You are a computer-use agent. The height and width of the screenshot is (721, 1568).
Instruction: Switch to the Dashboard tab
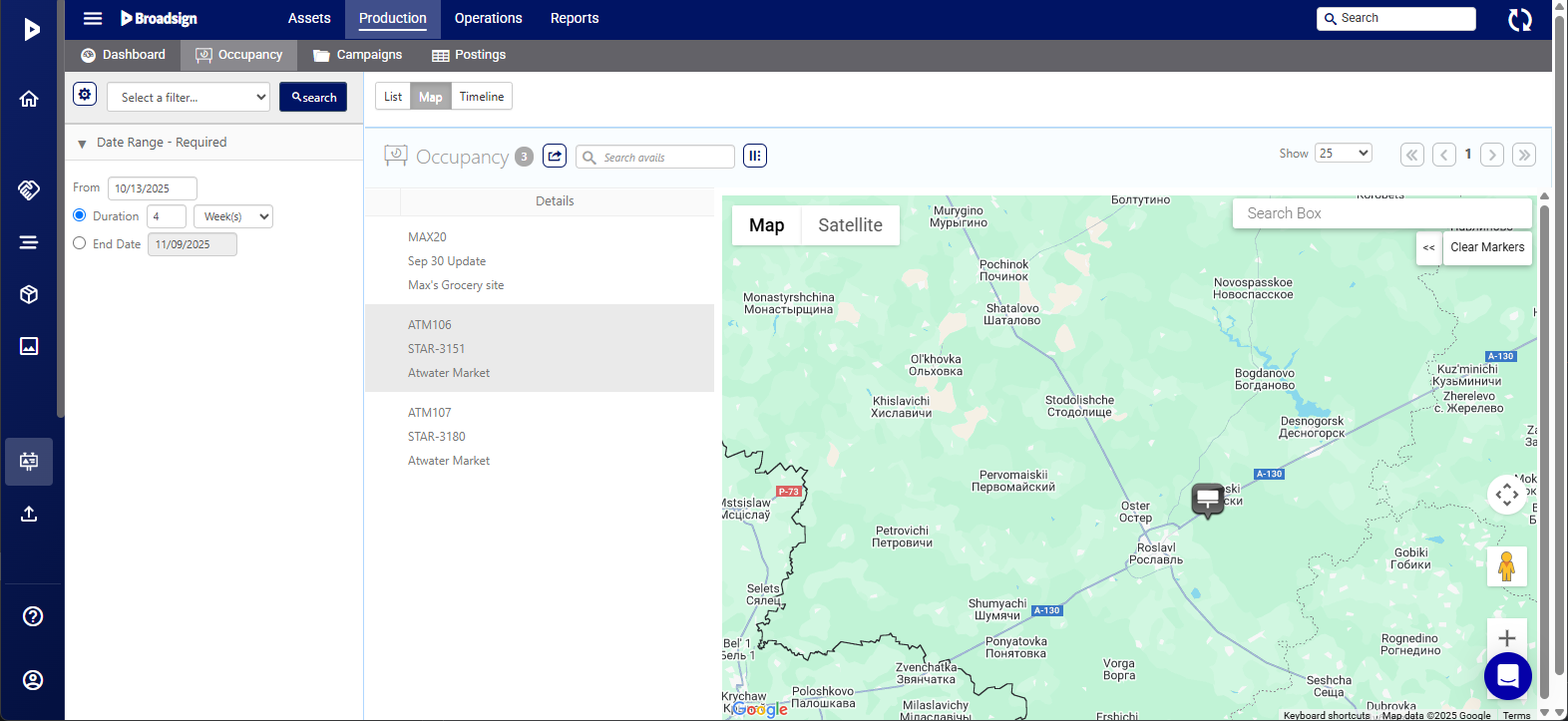(x=123, y=55)
